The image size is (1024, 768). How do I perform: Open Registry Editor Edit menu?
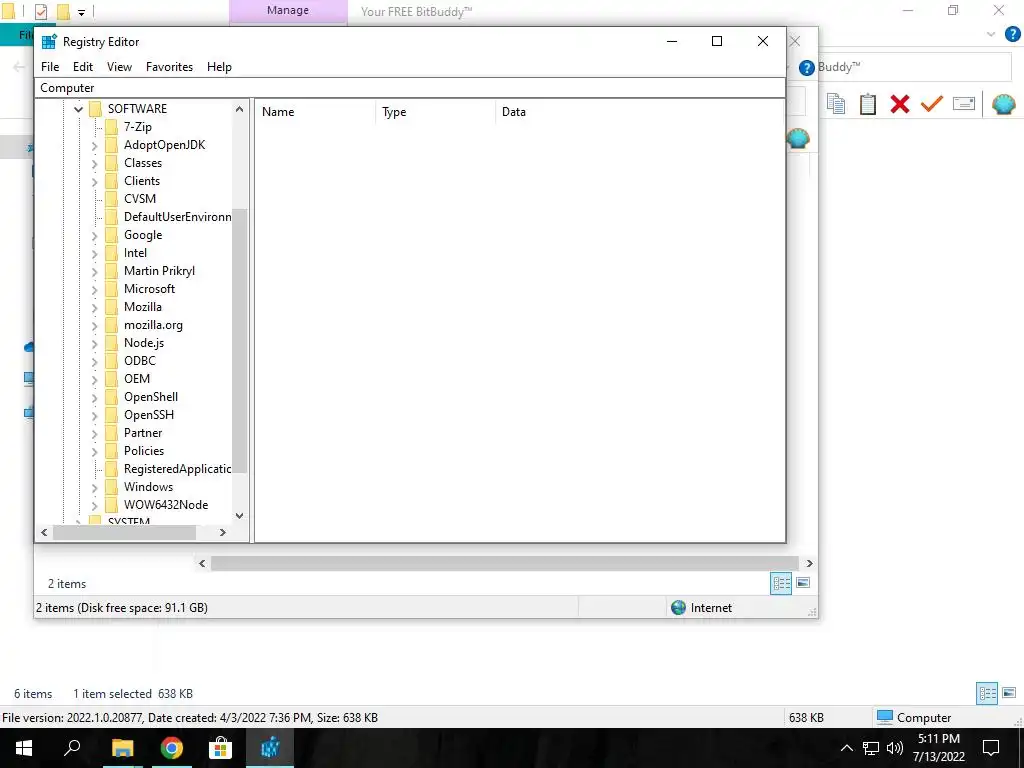tap(83, 67)
